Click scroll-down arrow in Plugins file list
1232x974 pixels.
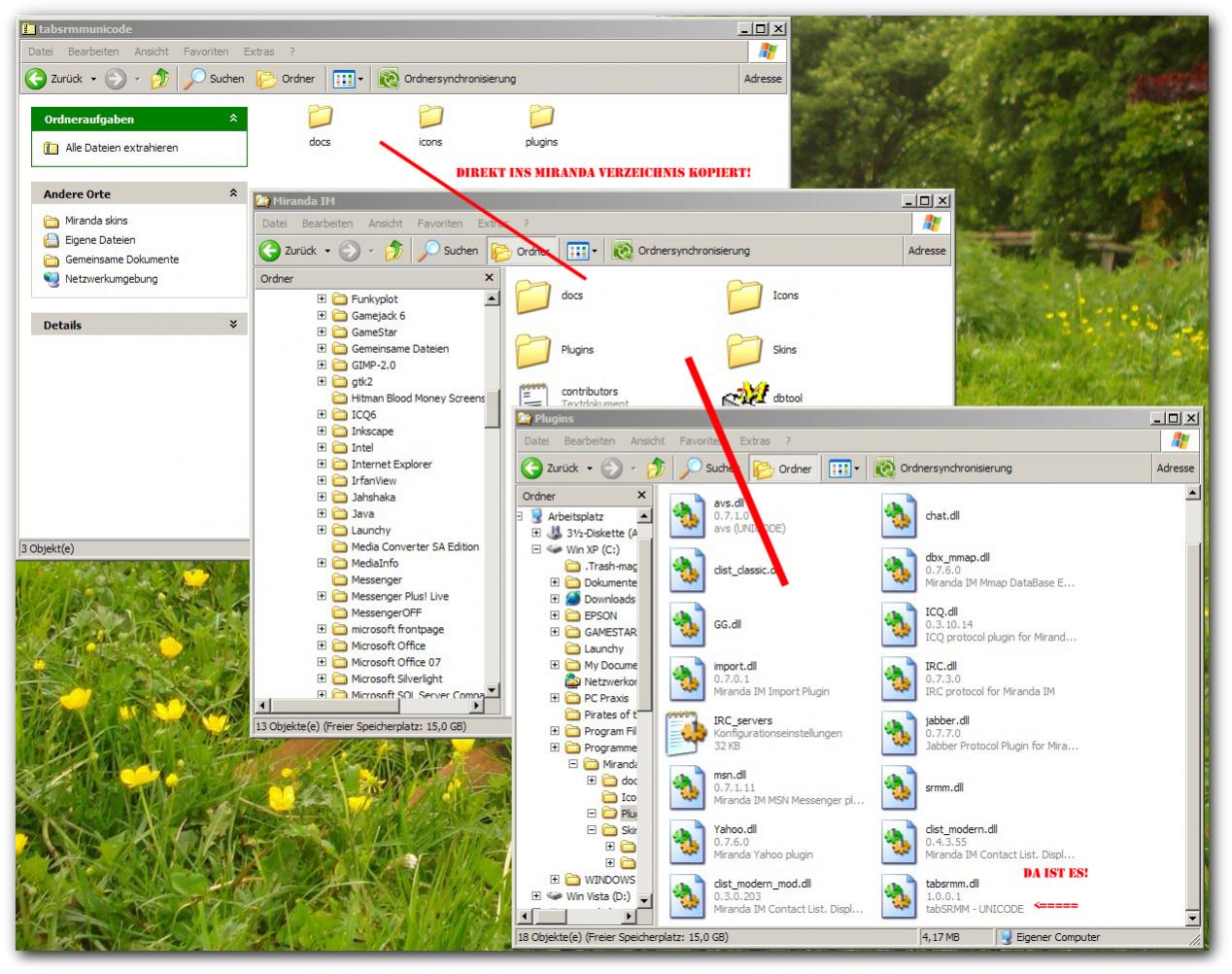[1192, 919]
